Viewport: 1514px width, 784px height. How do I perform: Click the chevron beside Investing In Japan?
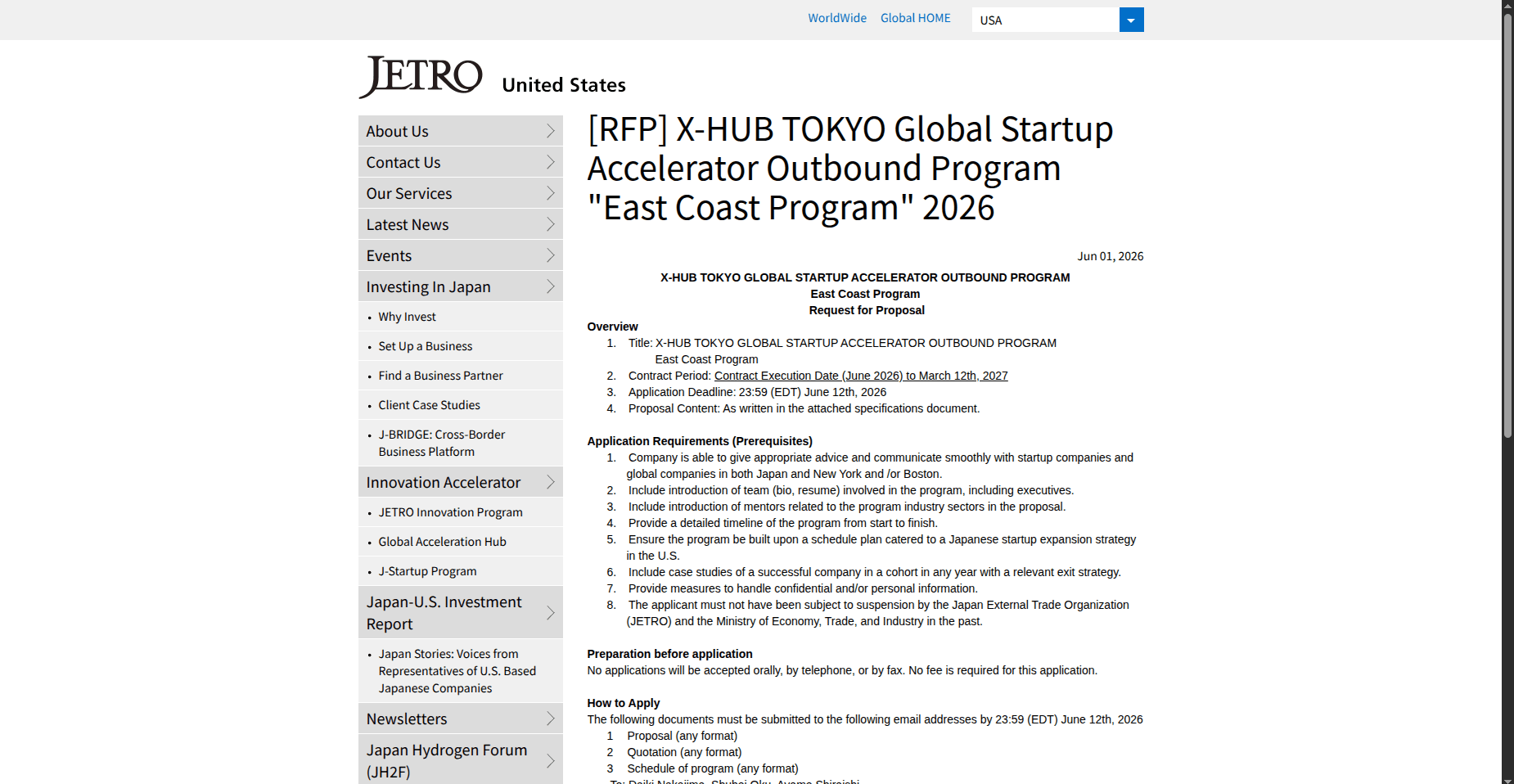[x=551, y=286]
